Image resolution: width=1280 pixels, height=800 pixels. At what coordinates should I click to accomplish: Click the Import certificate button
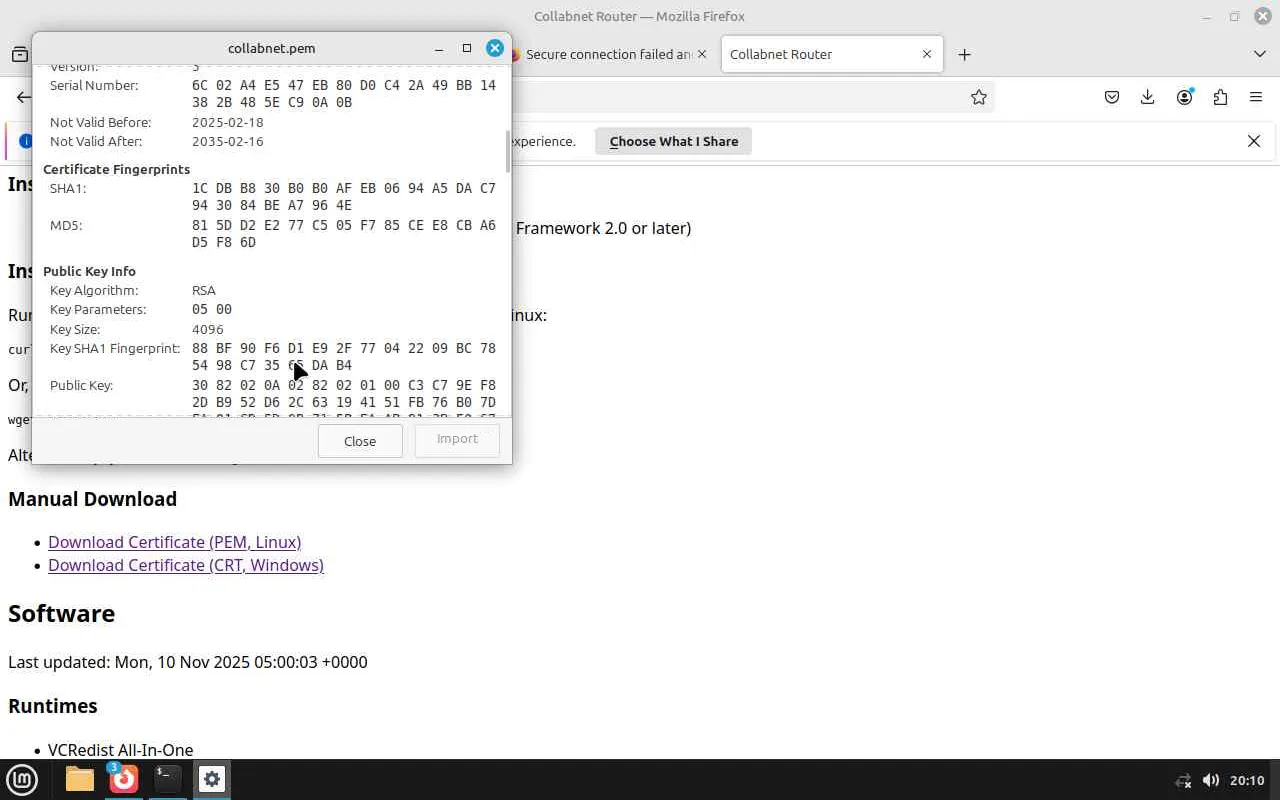click(x=457, y=439)
